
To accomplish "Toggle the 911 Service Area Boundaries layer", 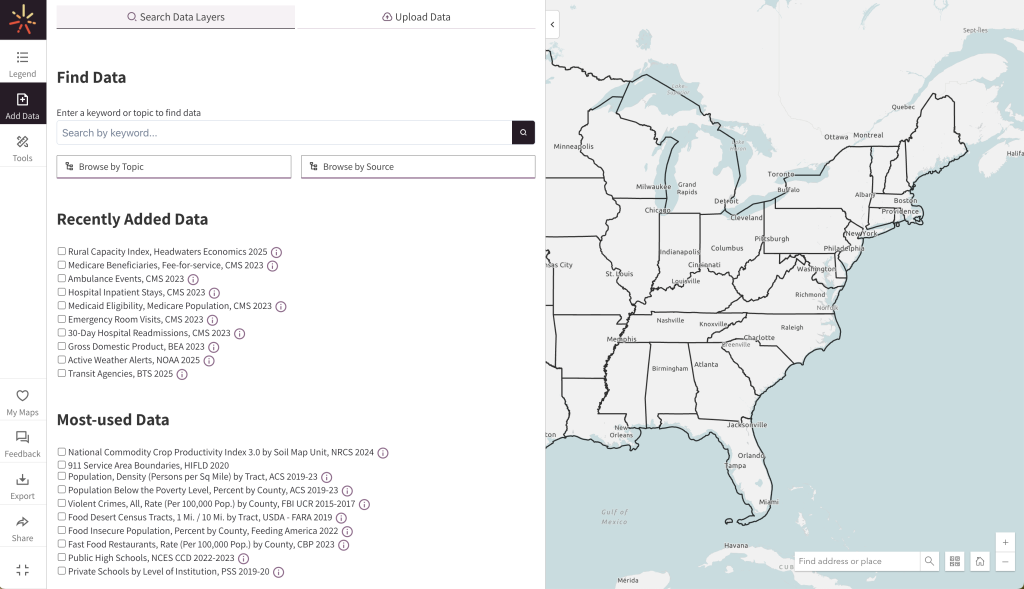I will click(x=62, y=465).
